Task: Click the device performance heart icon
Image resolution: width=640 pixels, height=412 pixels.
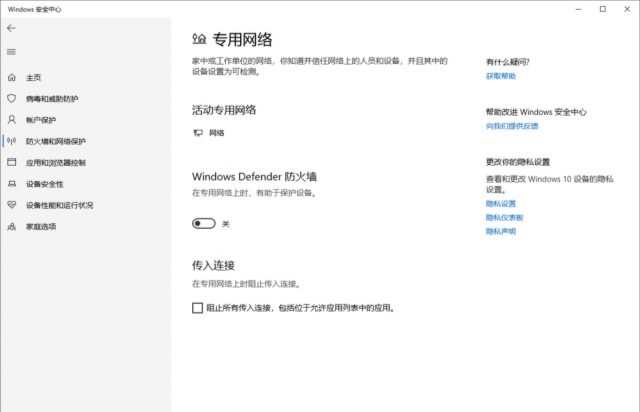Action: coord(11,205)
